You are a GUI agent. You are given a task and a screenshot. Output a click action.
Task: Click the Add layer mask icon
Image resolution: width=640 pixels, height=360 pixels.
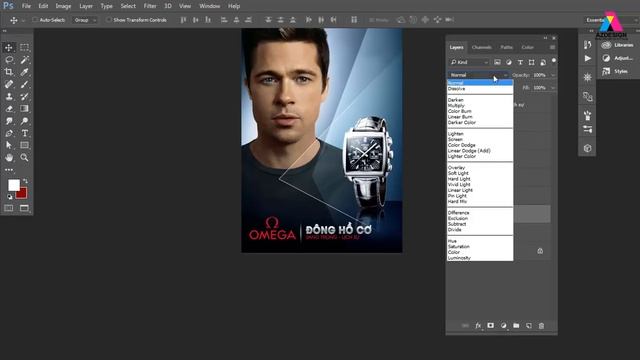pyautogui.click(x=491, y=326)
